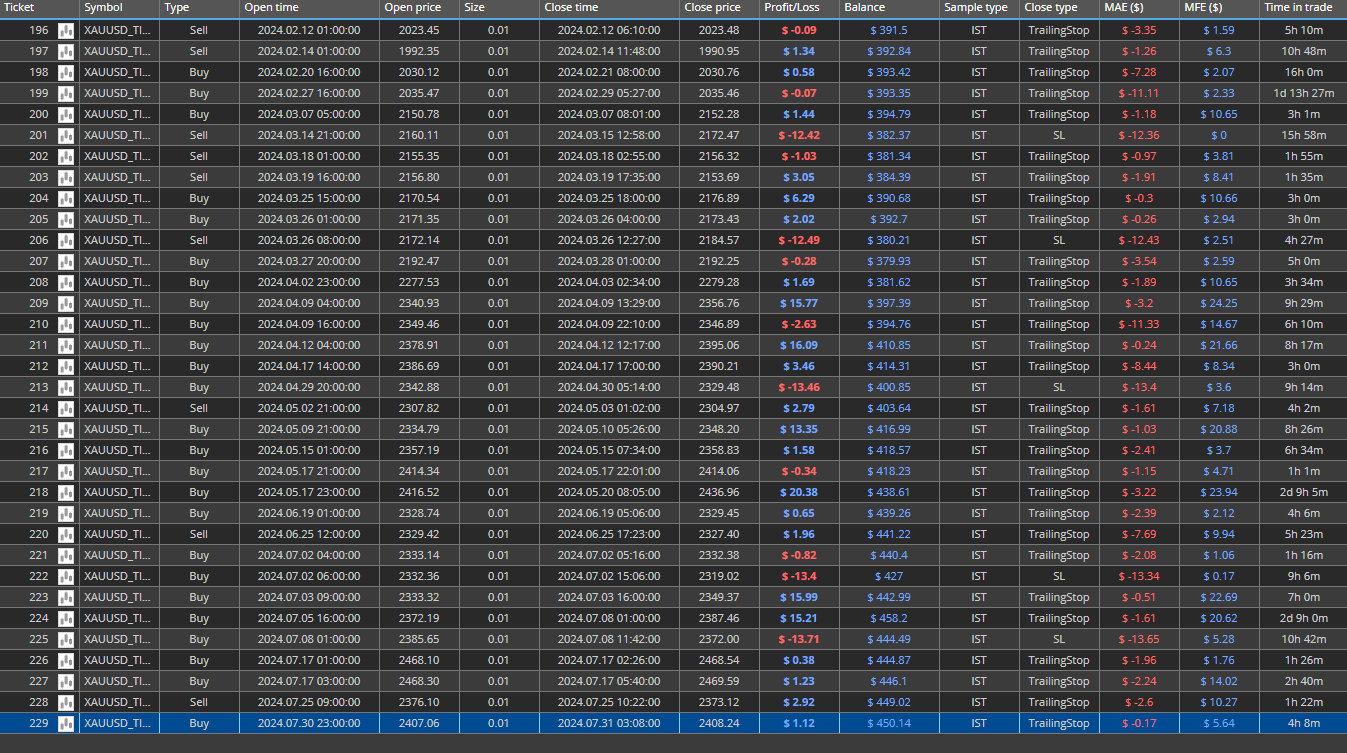The image size is (1347, 753).
Task: Sort trades by Symbol column header
Action: click(120, 8)
